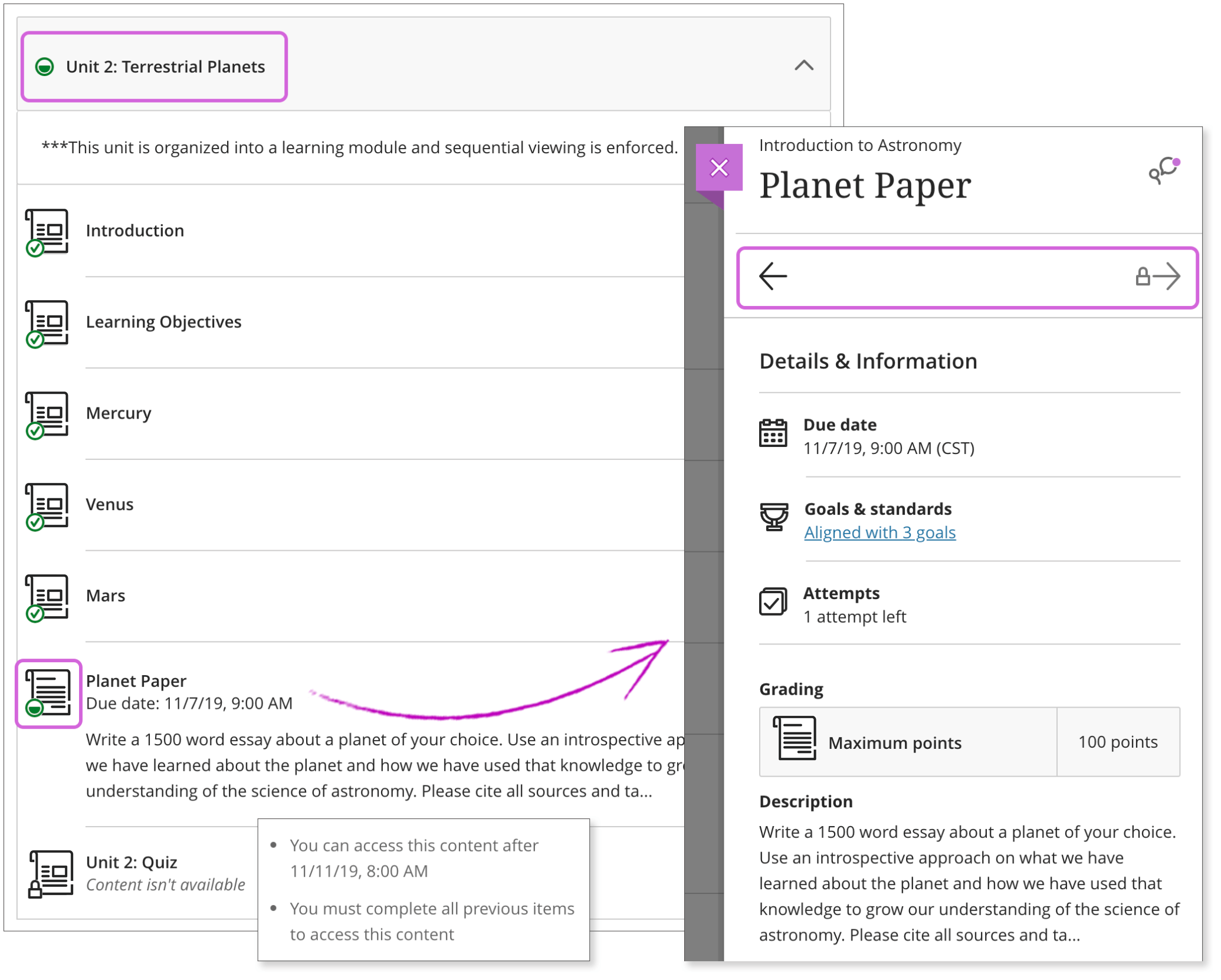Click the Goals & standards trophy icon
Image resolution: width=1221 pixels, height=980 pixels.
(x=773, y=518)
